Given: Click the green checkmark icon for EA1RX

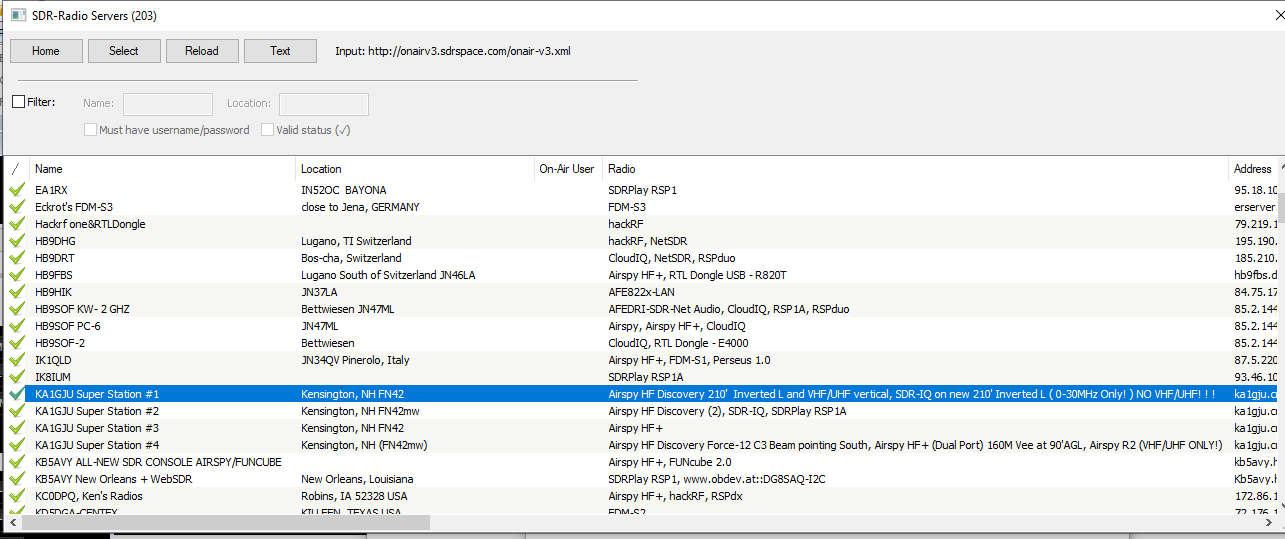Looking at the screenshot, I should (16, 190).
